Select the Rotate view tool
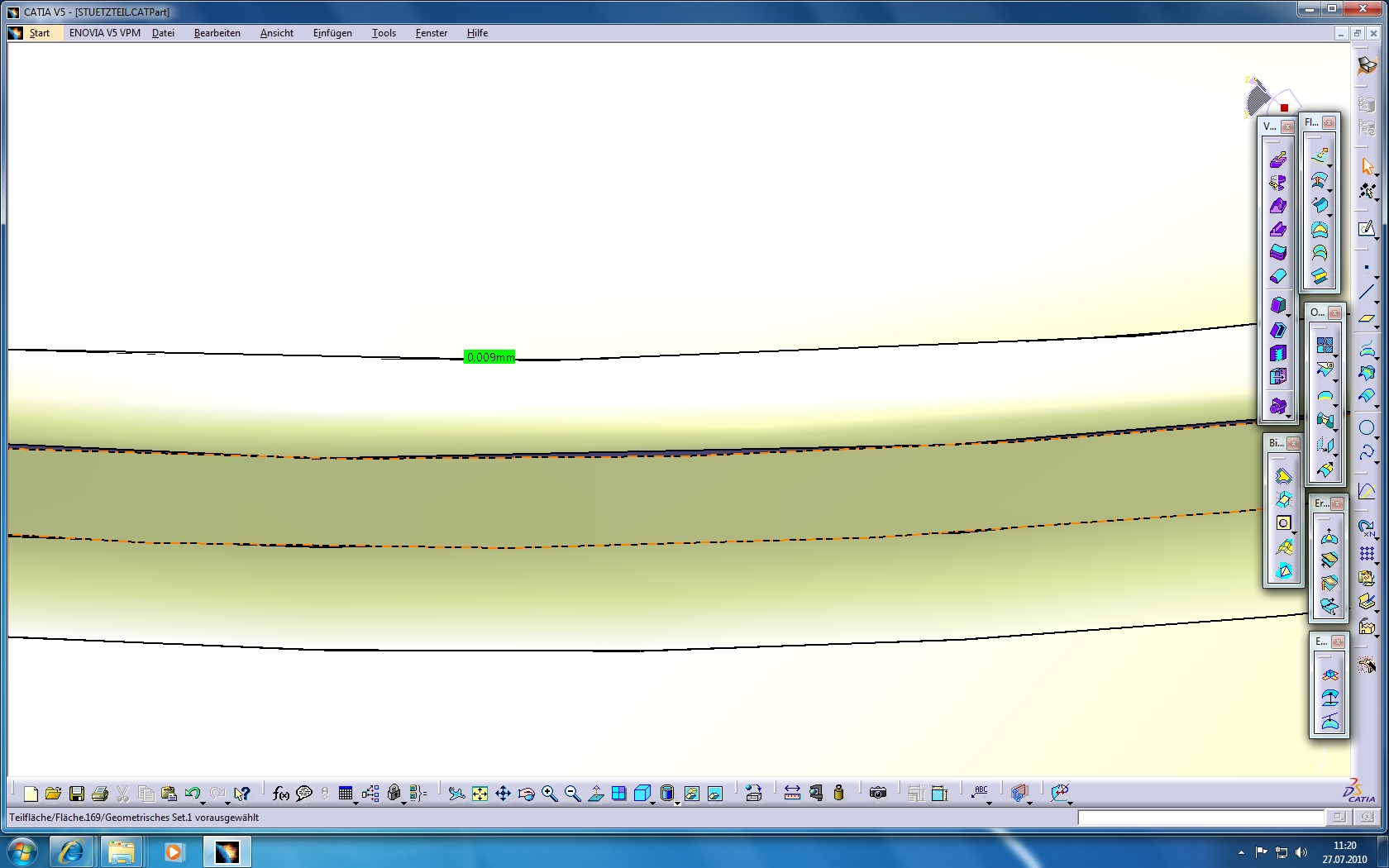 tap(526, 794)
